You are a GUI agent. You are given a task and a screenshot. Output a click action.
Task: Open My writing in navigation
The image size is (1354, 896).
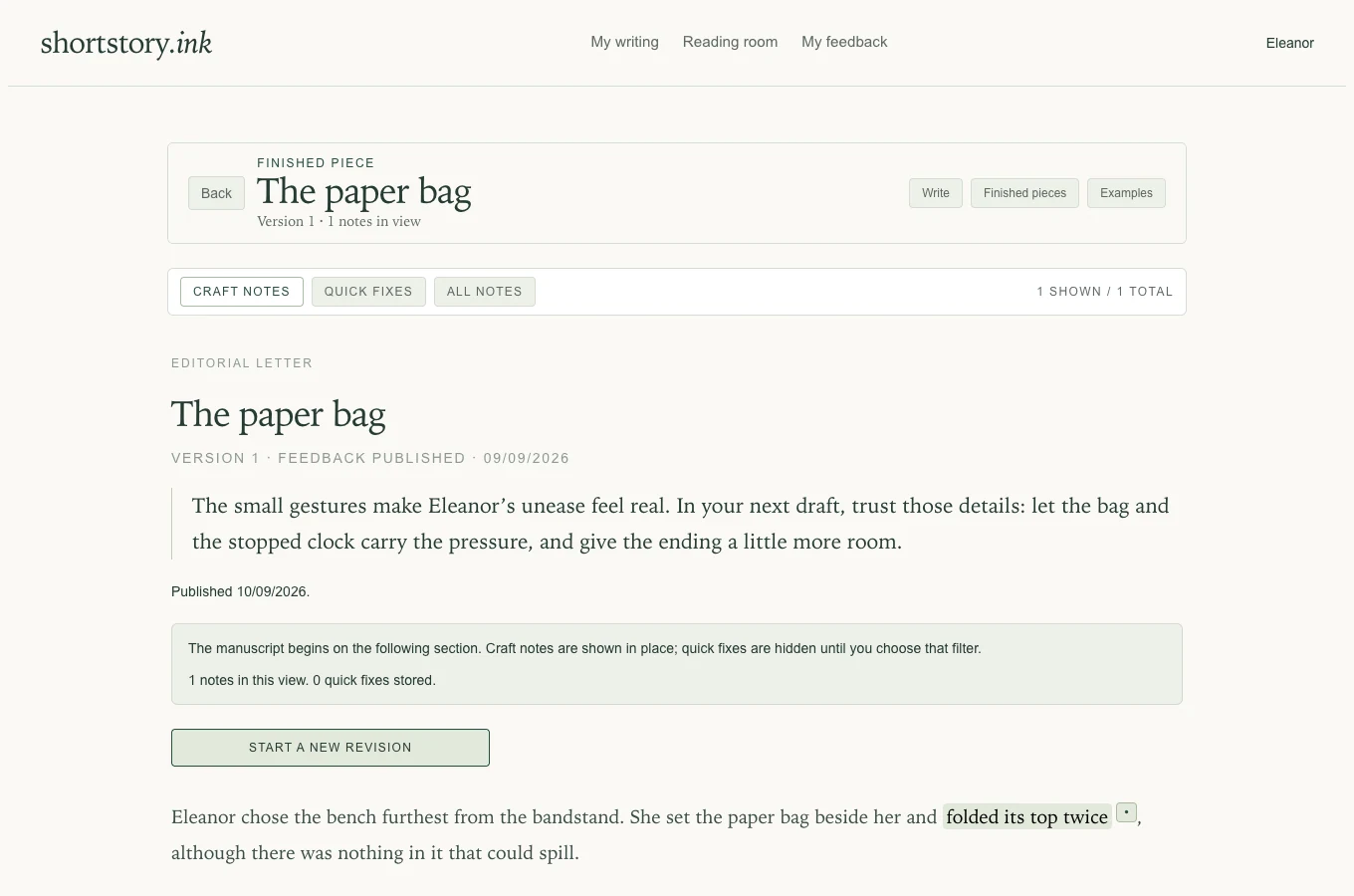[624, 42]
